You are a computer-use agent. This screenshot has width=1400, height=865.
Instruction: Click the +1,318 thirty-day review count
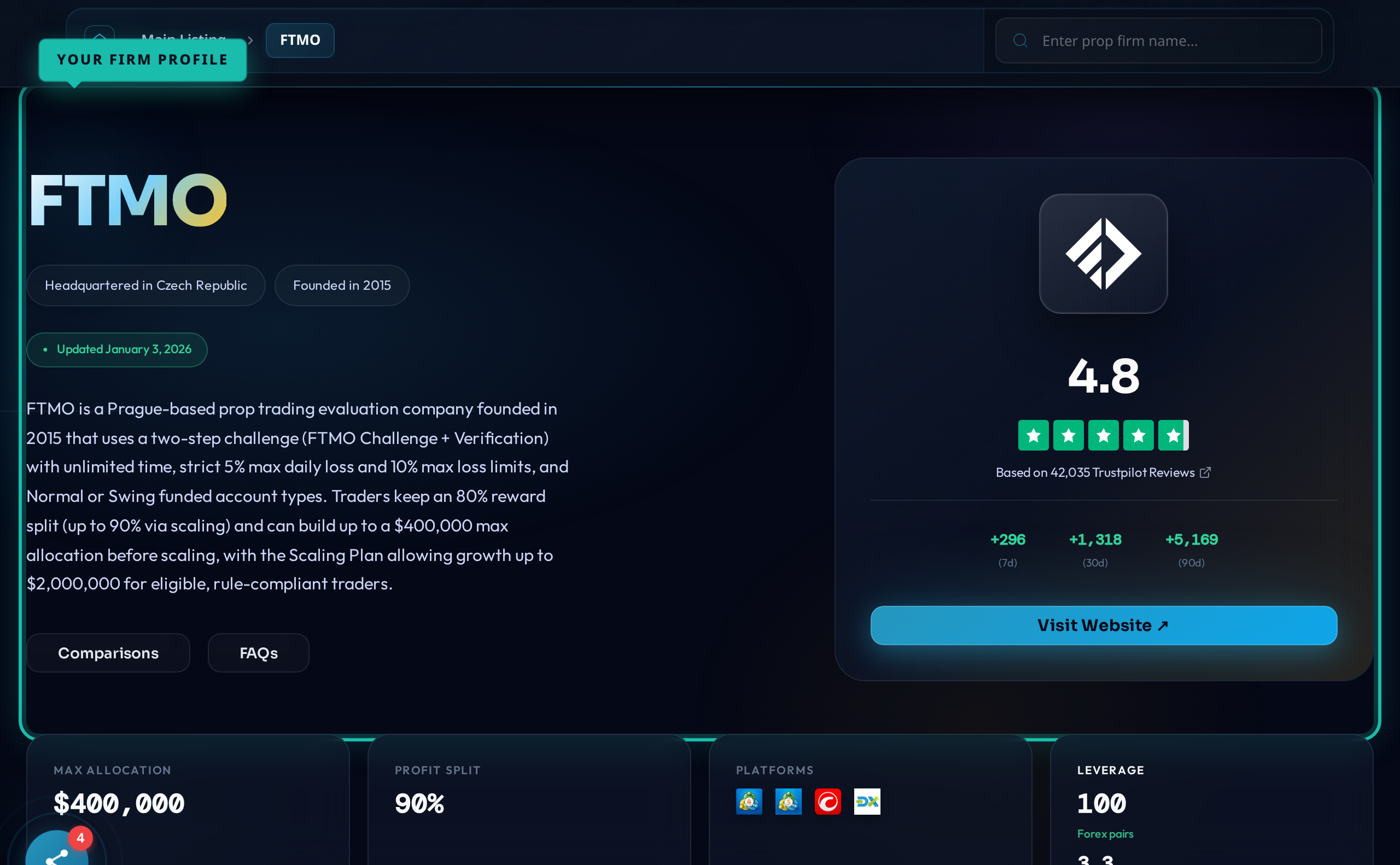click(1095, 540)
